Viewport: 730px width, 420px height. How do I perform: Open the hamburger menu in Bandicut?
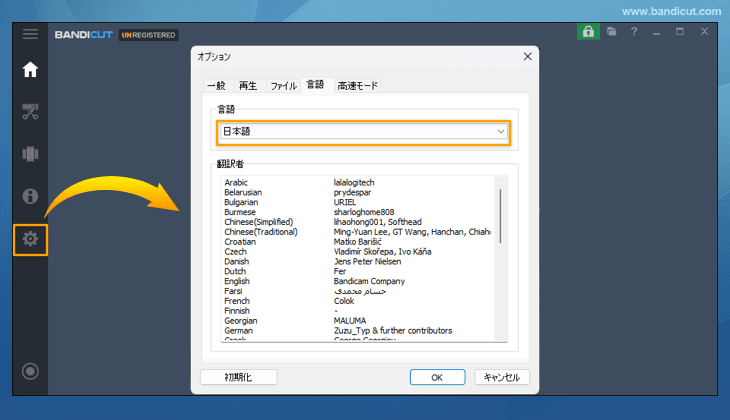tap(30, 34)
